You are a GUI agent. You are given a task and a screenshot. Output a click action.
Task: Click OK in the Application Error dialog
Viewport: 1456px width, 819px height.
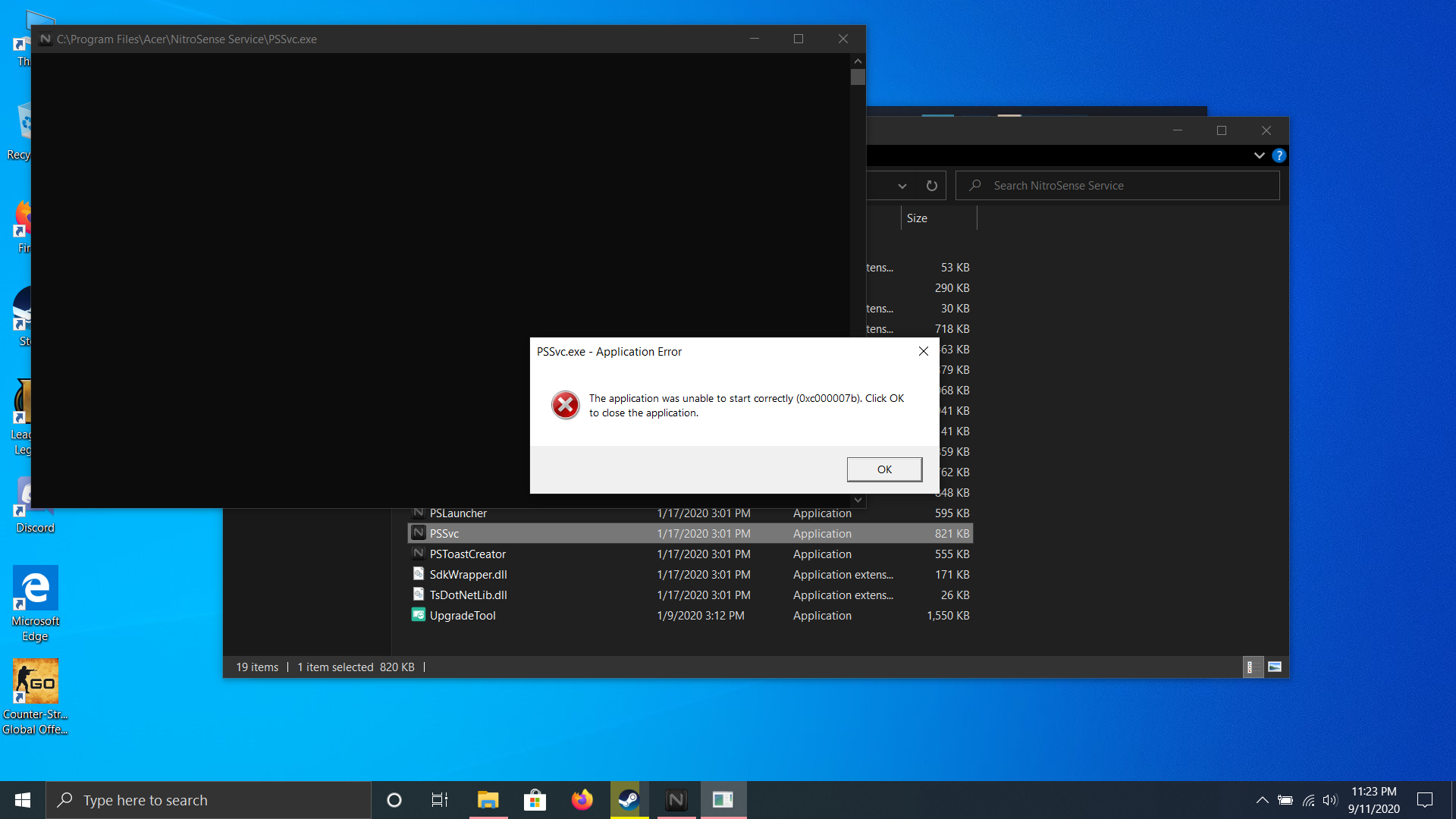(x=884, y=469)
